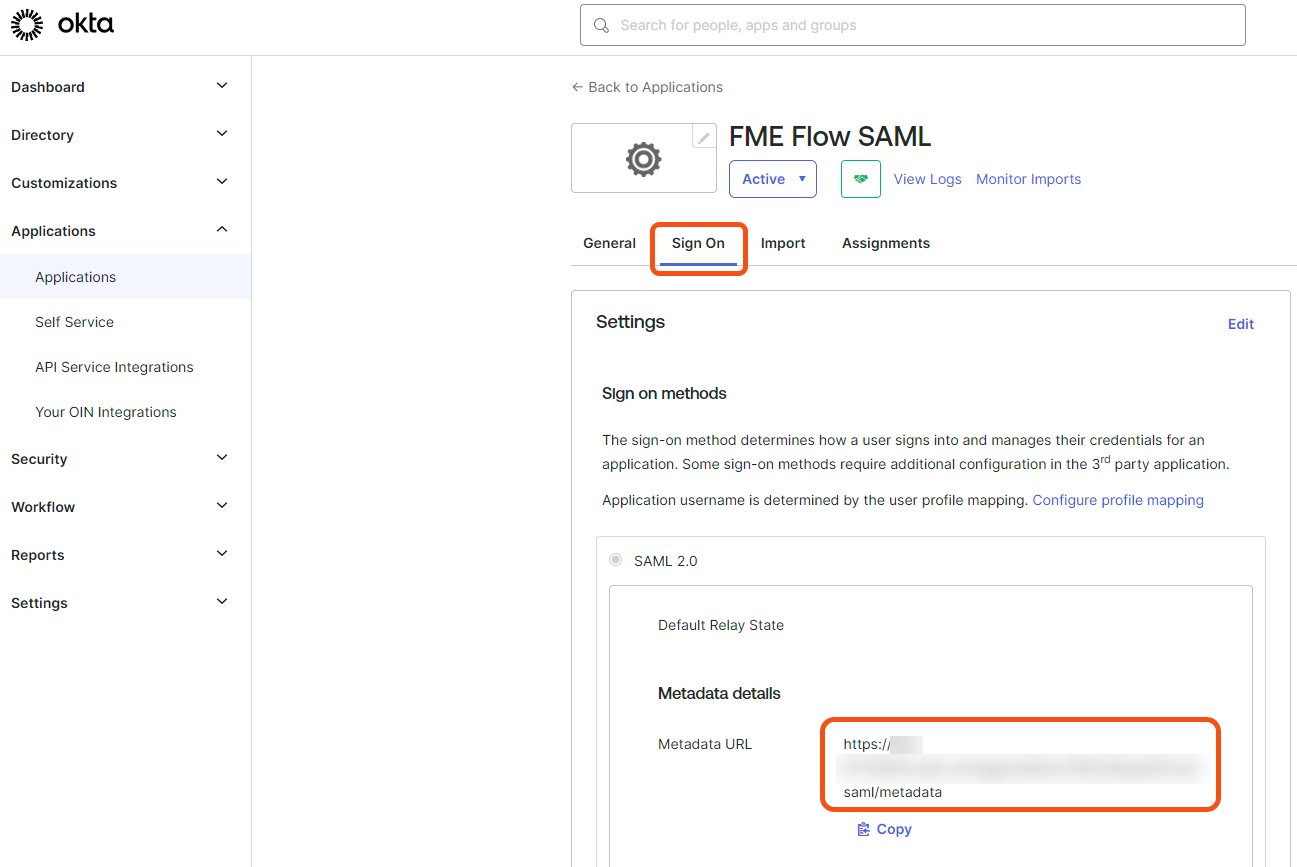The image size is (1297, 867).
Task: Click the pencil icon on app logo
Action: click(x=704, y=137)
